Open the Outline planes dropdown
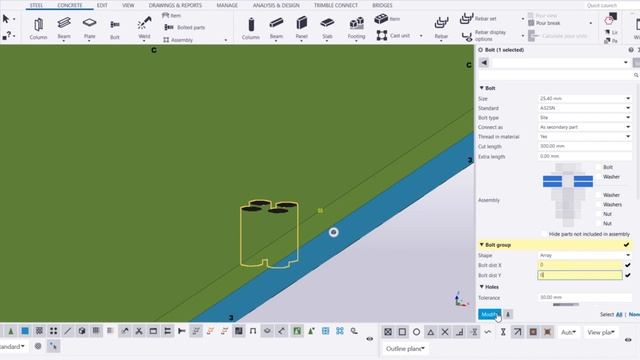The height and width of the screenshot is (360, 640). pyautogui.click(x=405, y=349)
